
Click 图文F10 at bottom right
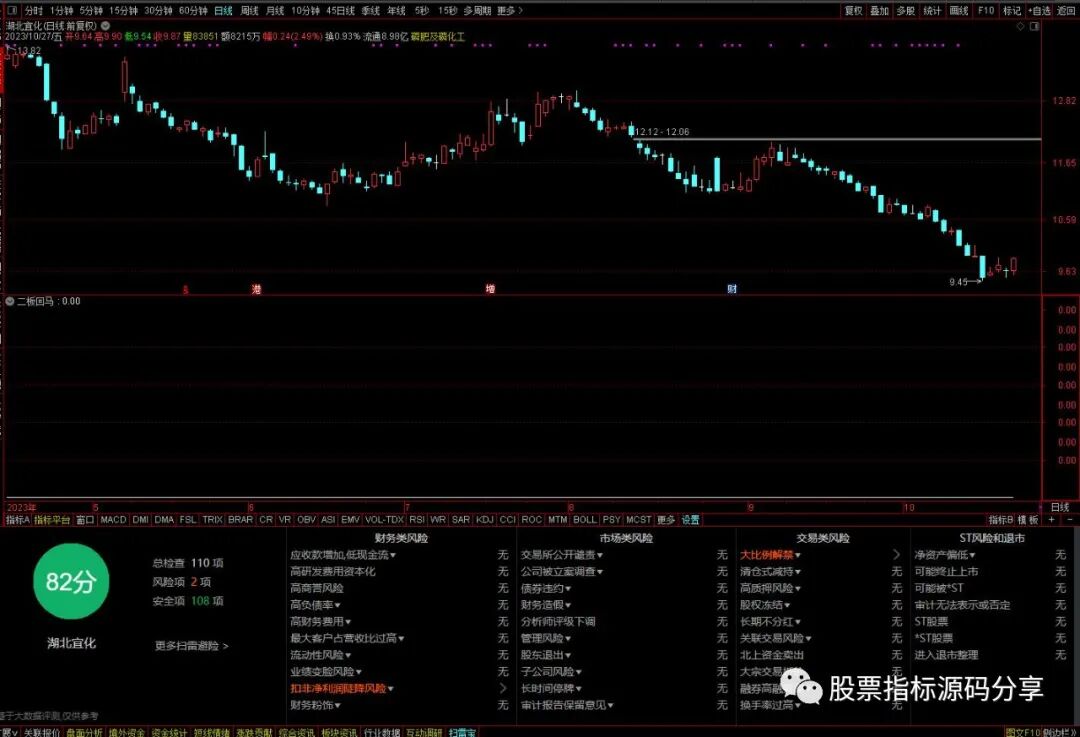tap(1023, 732)
